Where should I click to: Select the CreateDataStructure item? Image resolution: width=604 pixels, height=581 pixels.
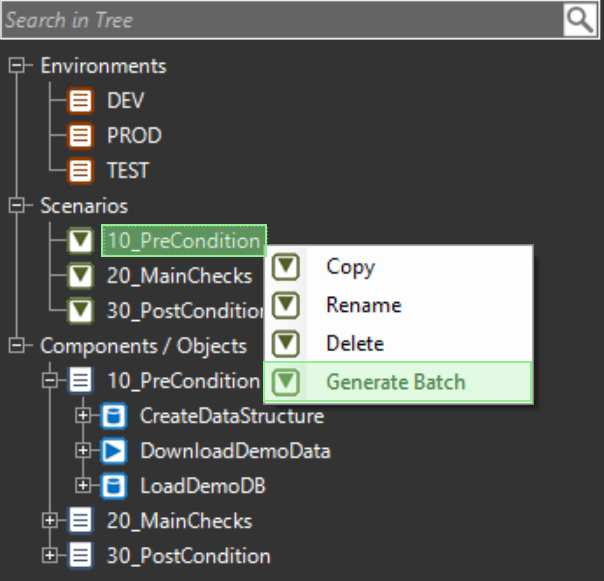pos(232,416)
